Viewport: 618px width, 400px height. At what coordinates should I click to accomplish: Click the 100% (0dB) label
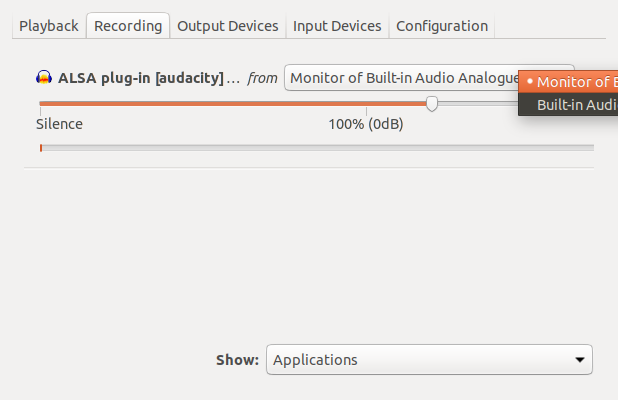click(366, 124)
